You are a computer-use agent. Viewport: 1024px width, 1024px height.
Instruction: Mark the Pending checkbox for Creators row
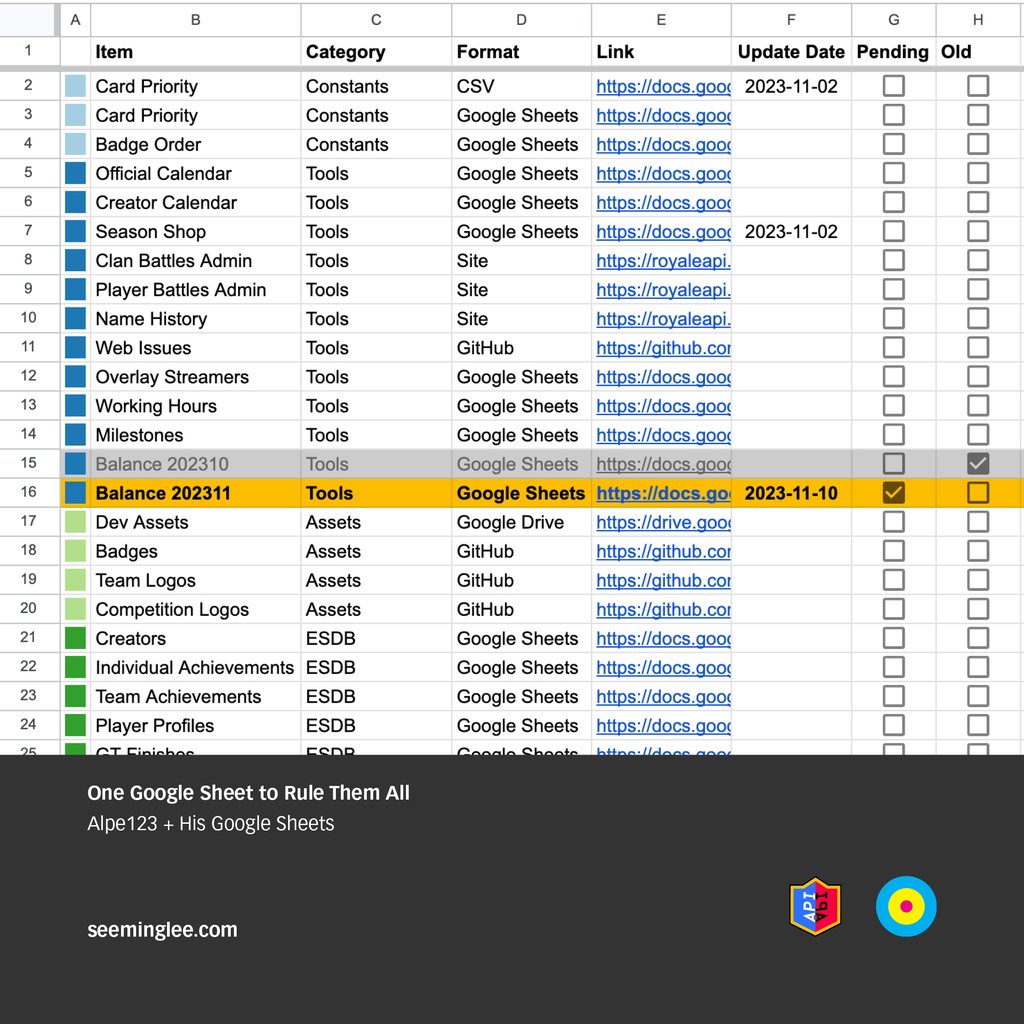(x=892, y=638)
